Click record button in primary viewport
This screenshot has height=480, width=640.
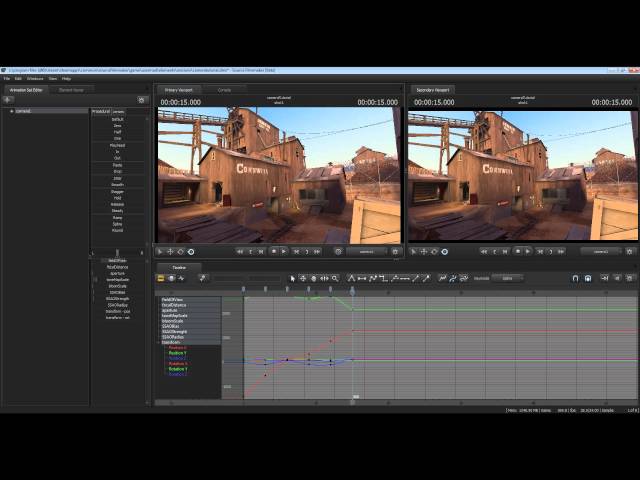[x=274, y=252]
